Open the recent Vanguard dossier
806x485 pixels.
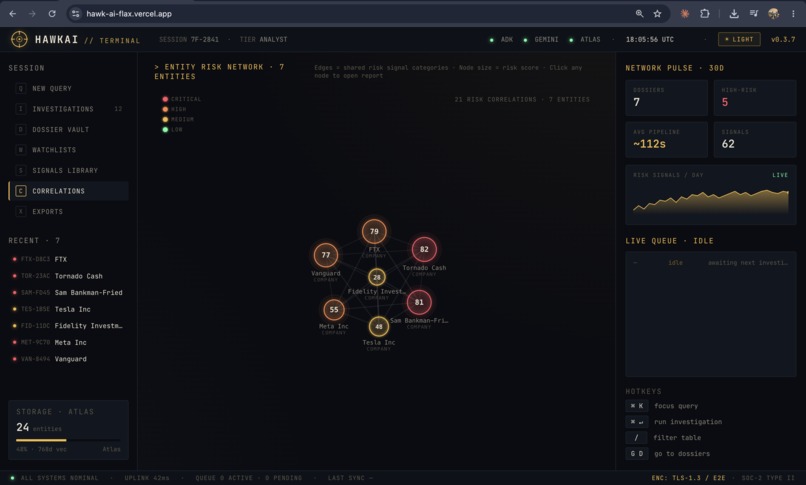(68, 359)
